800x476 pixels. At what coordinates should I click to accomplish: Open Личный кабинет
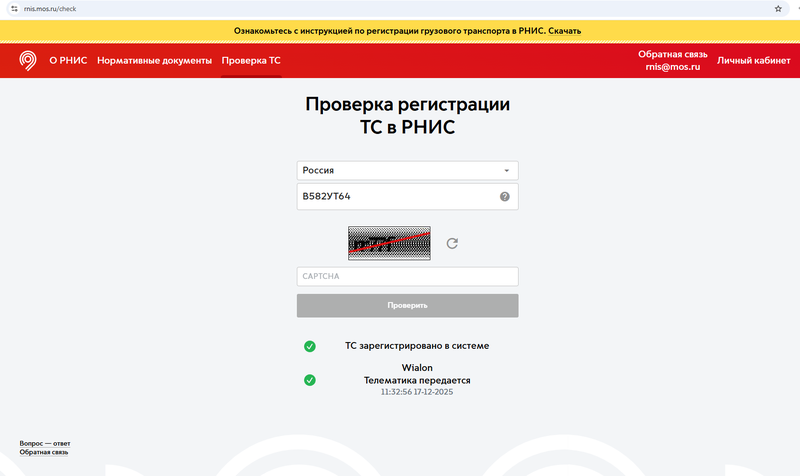[x=754, y=60]
